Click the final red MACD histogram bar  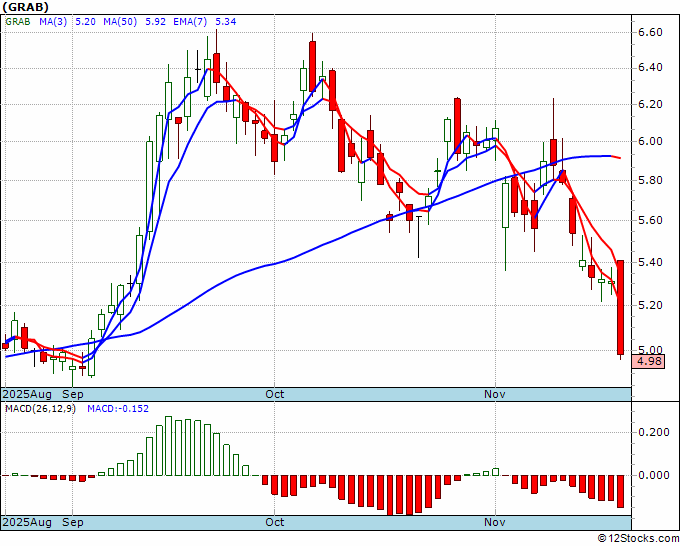coord(621,491)
